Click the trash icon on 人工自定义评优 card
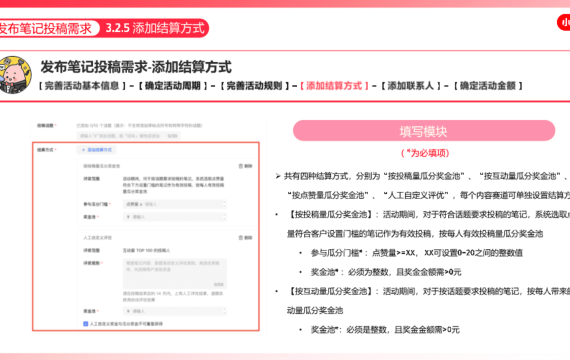This screenshot has width=570, height=360. tap(241, 237)
